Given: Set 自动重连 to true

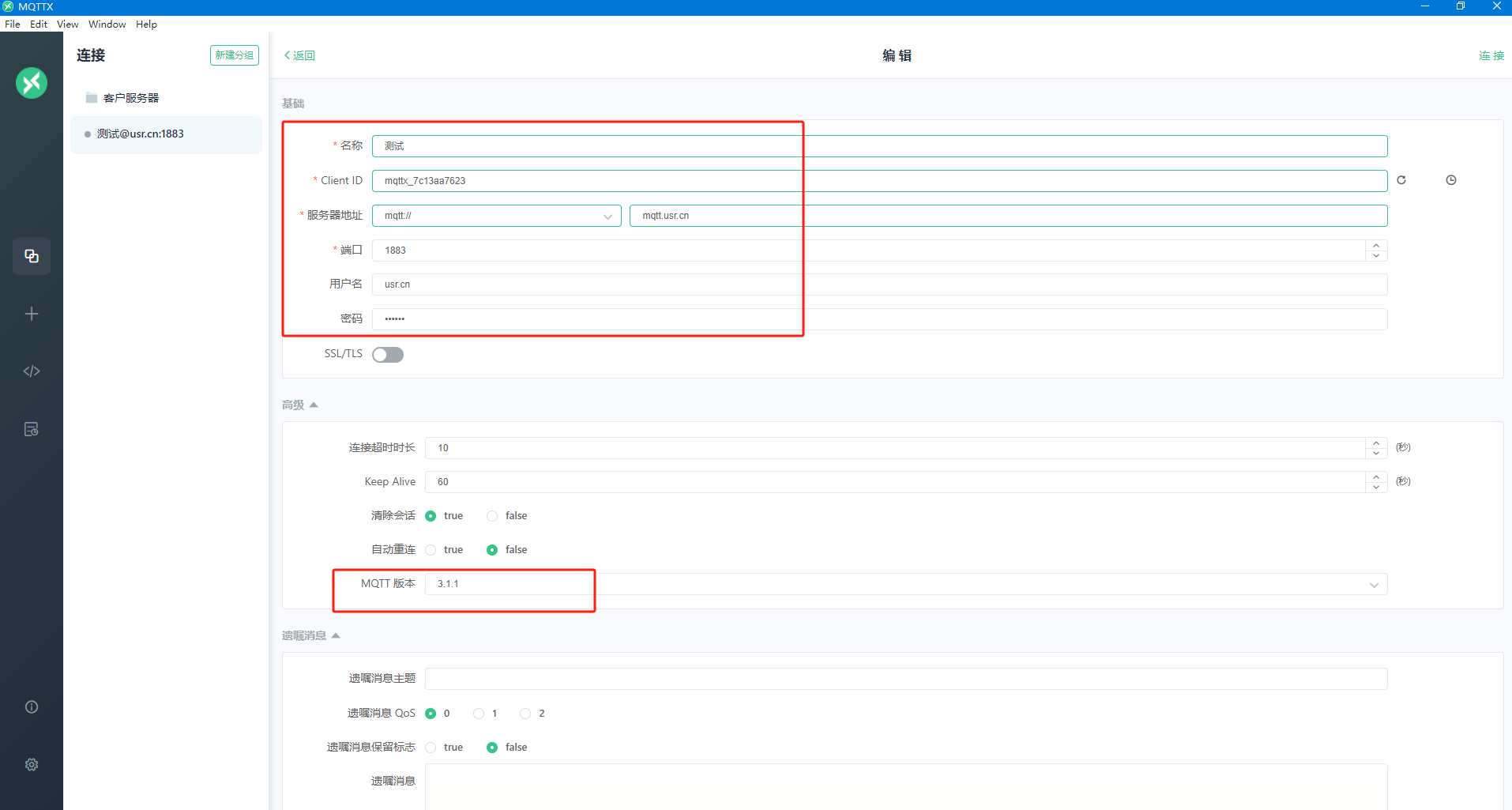Looking at the screenshot, I should pyautogui.click(x=431, y=550).
